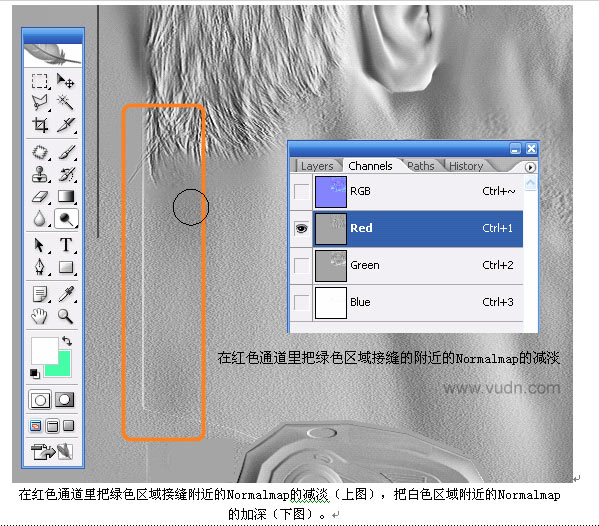
Task: Activate the Gradient tool
Action: click(x=66, y=196)
